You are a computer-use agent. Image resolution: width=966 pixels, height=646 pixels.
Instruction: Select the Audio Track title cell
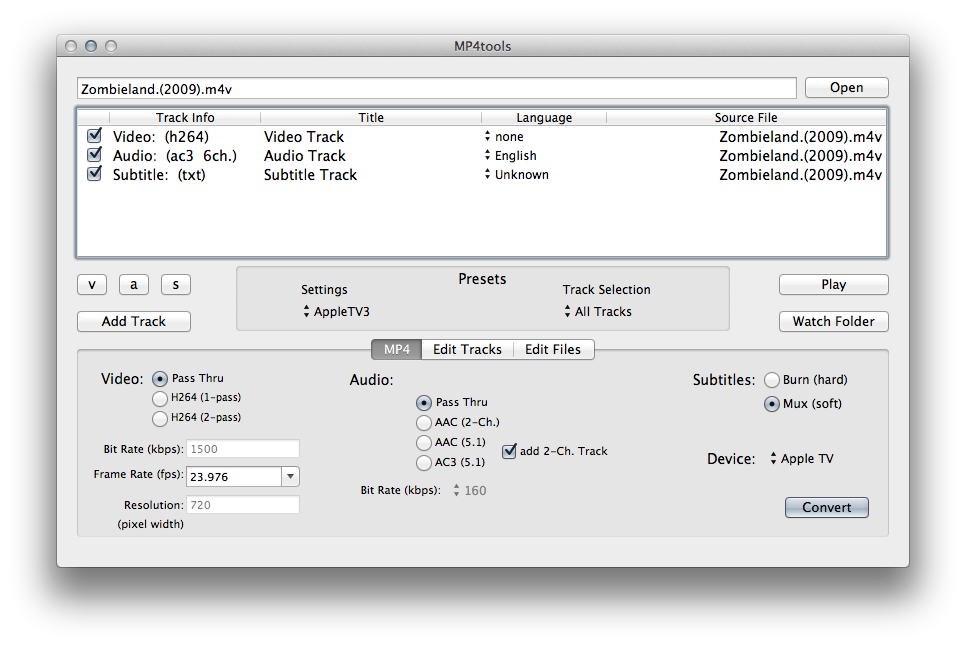(304, 156)
